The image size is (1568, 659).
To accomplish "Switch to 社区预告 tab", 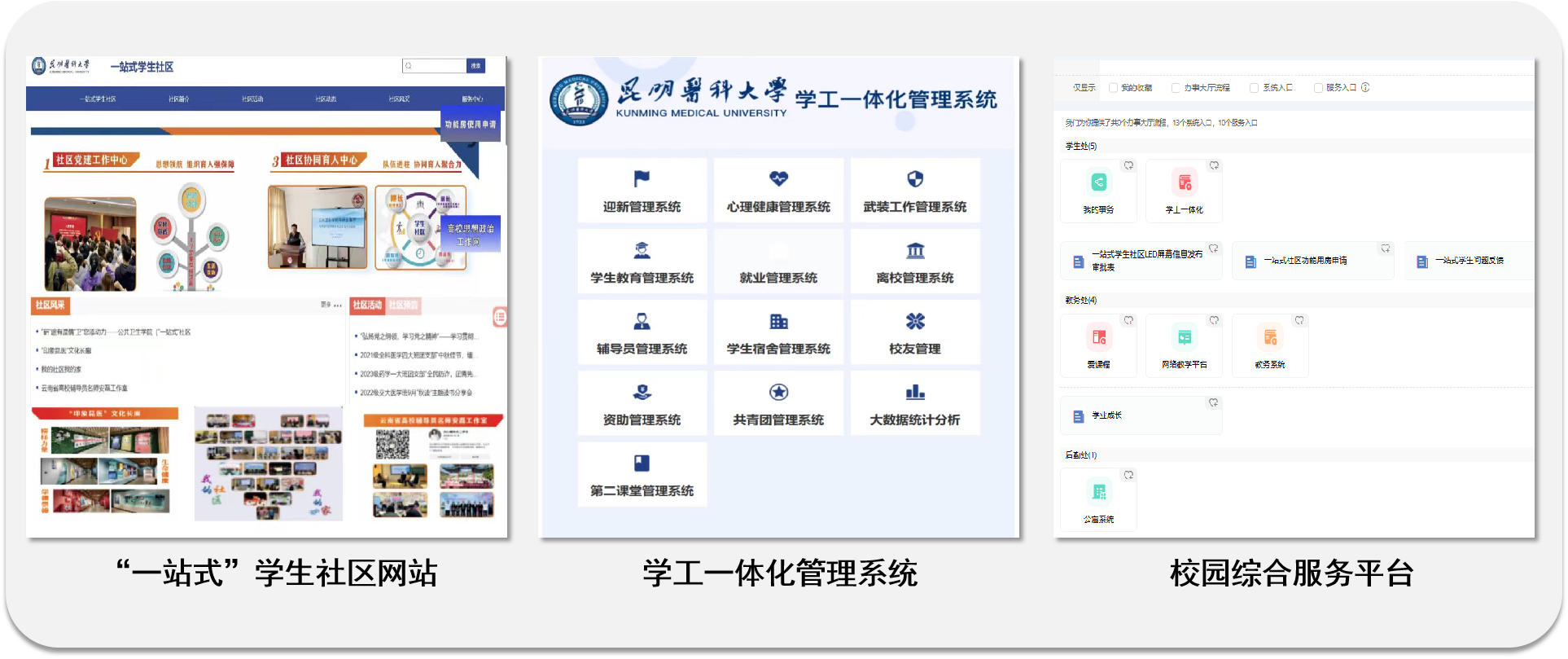I will [x=403, y=305].
